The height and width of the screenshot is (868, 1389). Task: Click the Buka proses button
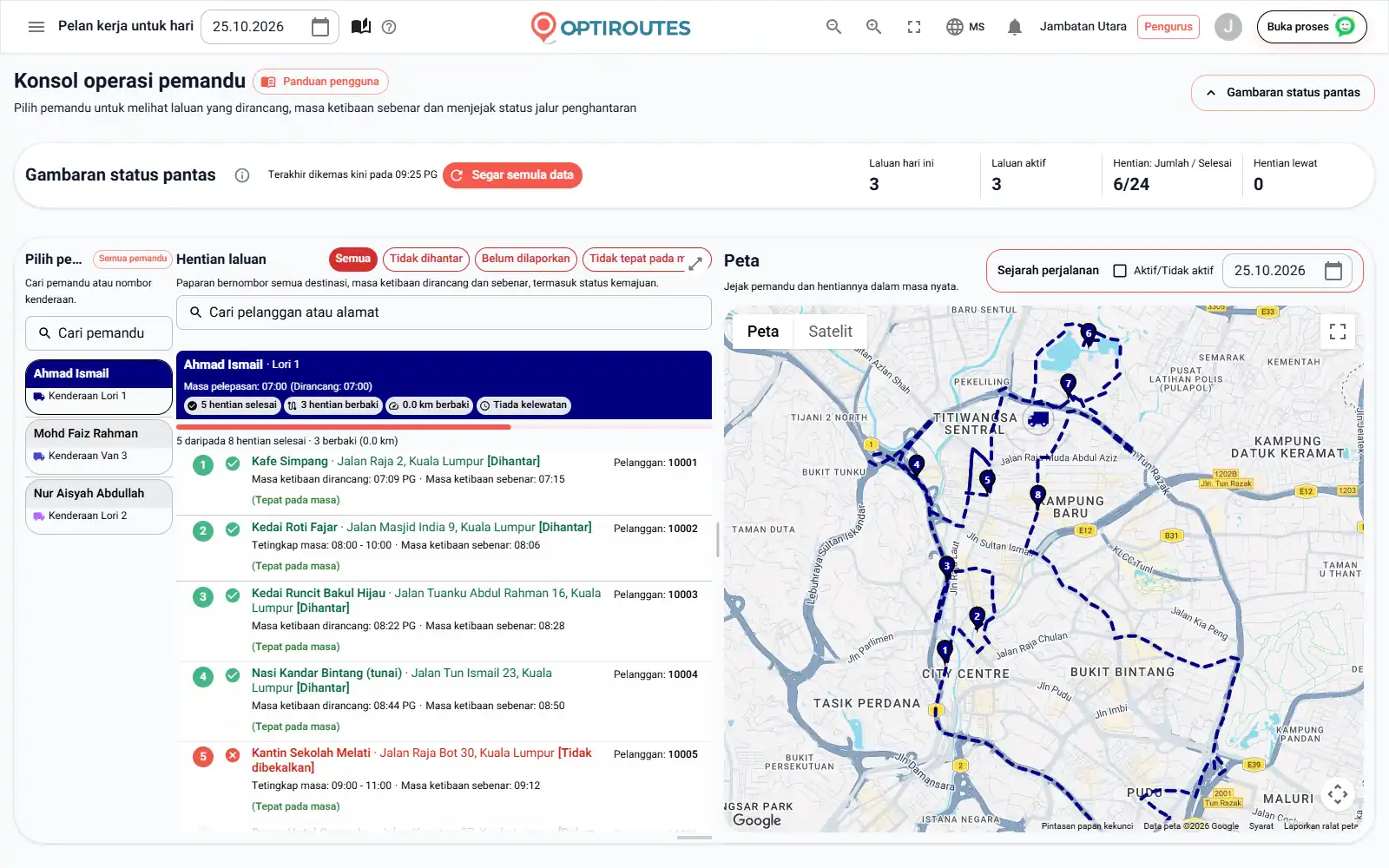pos(1311,27)
